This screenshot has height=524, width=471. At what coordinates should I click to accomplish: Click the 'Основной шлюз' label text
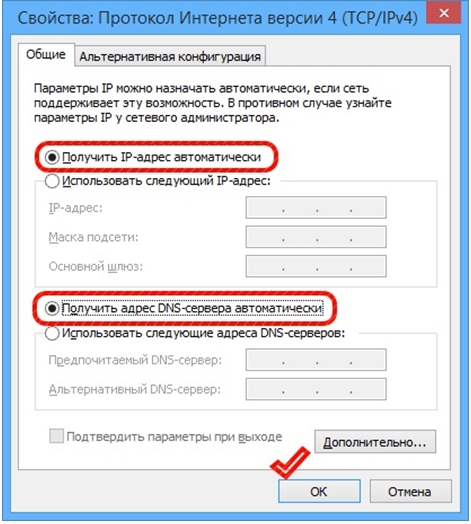[96, 267]
